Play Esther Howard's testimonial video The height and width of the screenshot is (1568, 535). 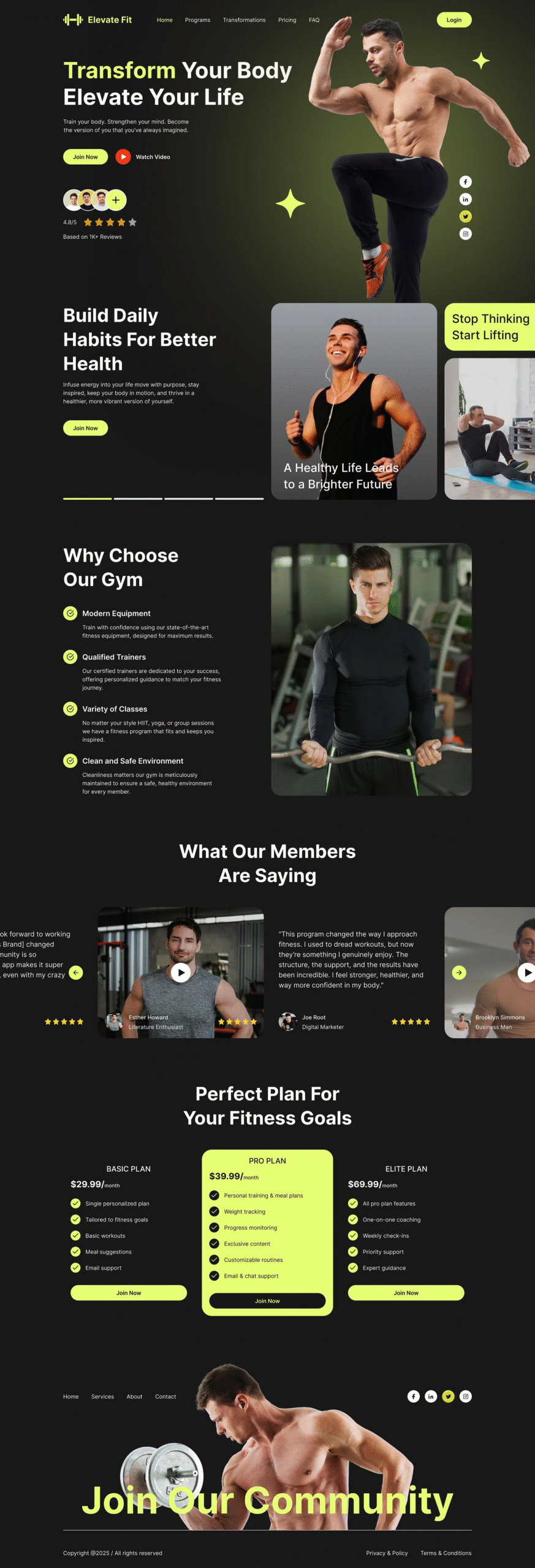[x=180, y=972]
